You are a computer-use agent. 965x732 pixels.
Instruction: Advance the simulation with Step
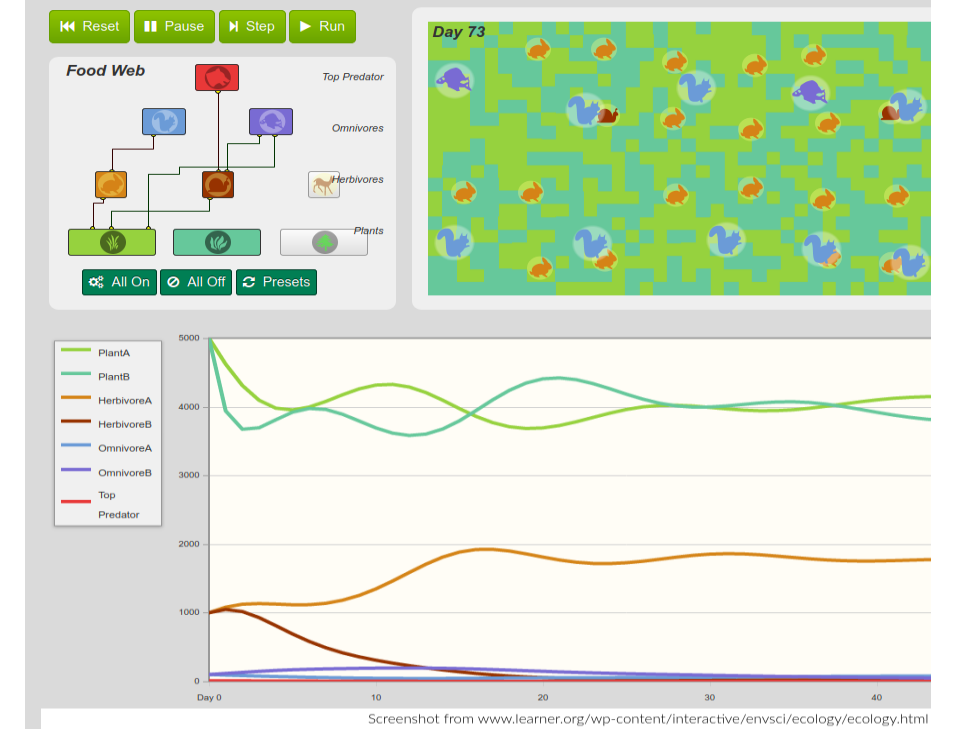click(x=252, y=27)
